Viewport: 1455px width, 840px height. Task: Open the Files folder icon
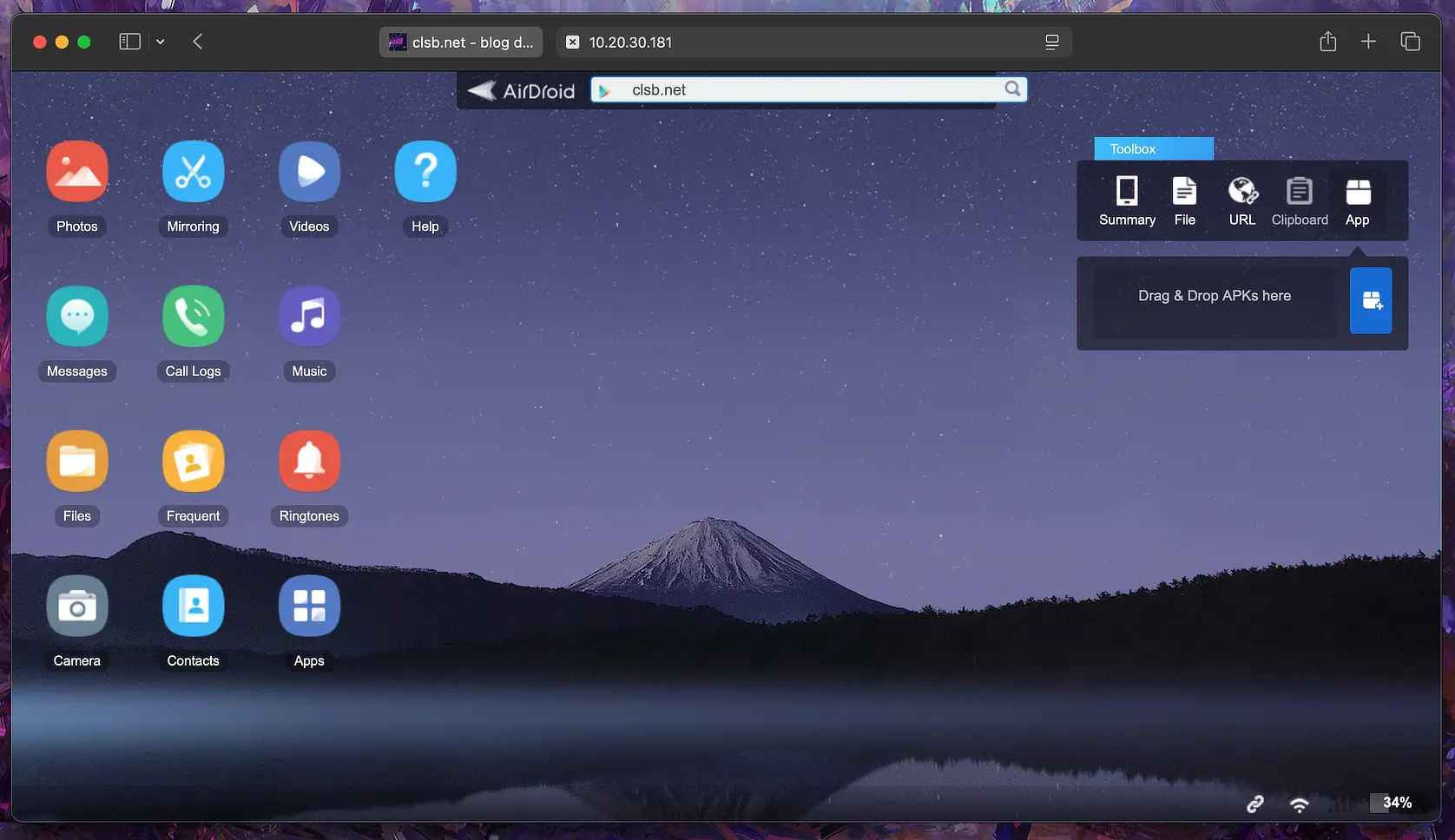pos(77,462)
